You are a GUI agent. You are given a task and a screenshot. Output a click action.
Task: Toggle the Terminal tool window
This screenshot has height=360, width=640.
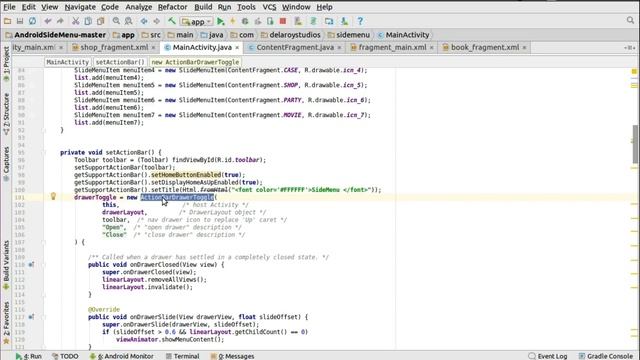pos(182,356)
